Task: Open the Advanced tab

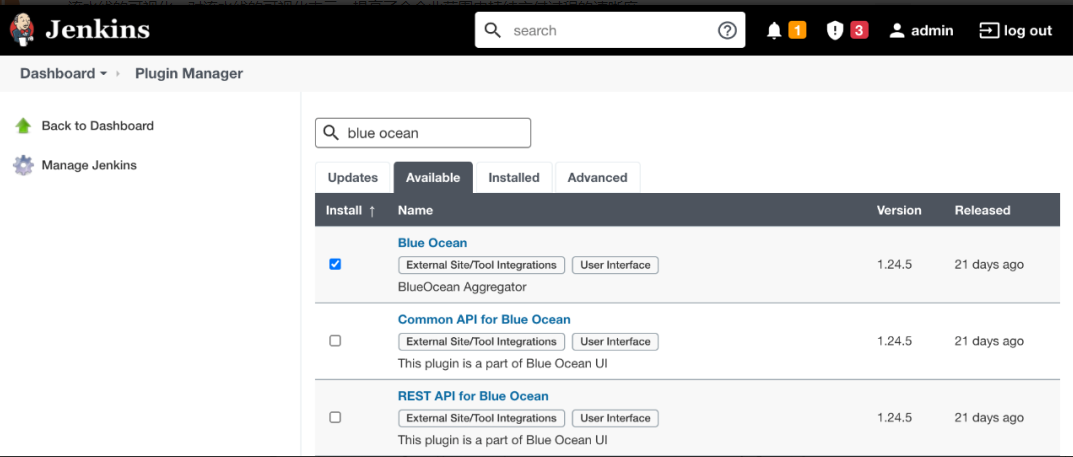Action: coord(597,178)
